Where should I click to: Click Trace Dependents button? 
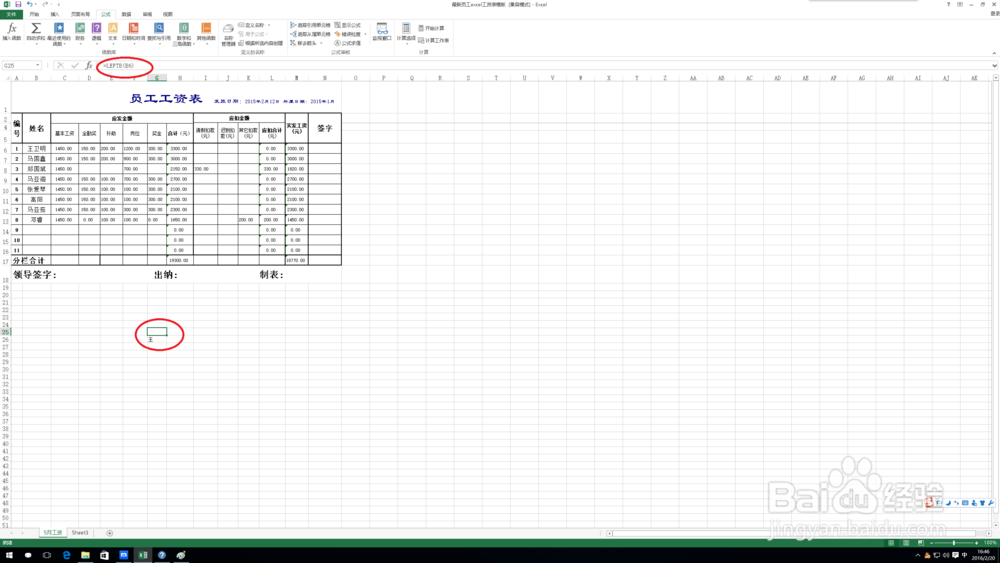310,34
